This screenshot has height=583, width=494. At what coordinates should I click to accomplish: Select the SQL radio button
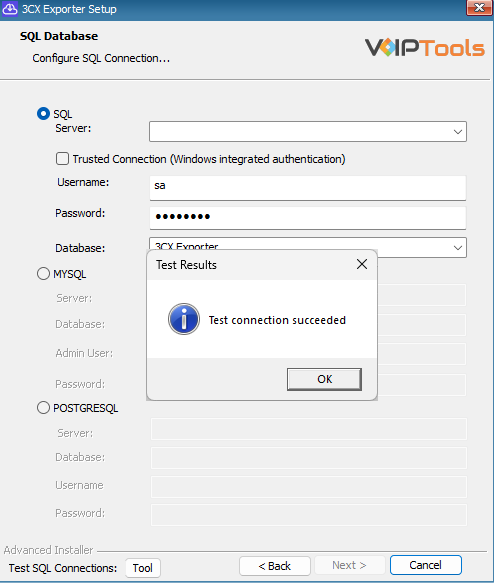(x=43, y=113)
